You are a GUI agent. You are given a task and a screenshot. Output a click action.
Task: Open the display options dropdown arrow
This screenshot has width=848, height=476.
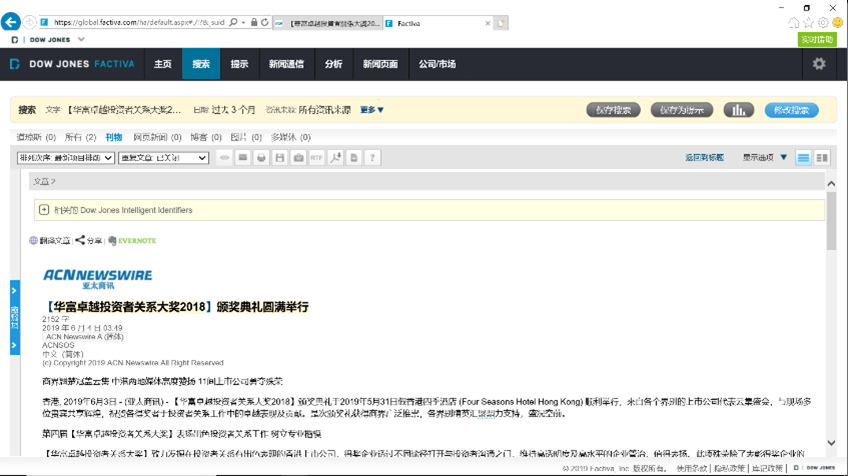(x=784, y=157)
